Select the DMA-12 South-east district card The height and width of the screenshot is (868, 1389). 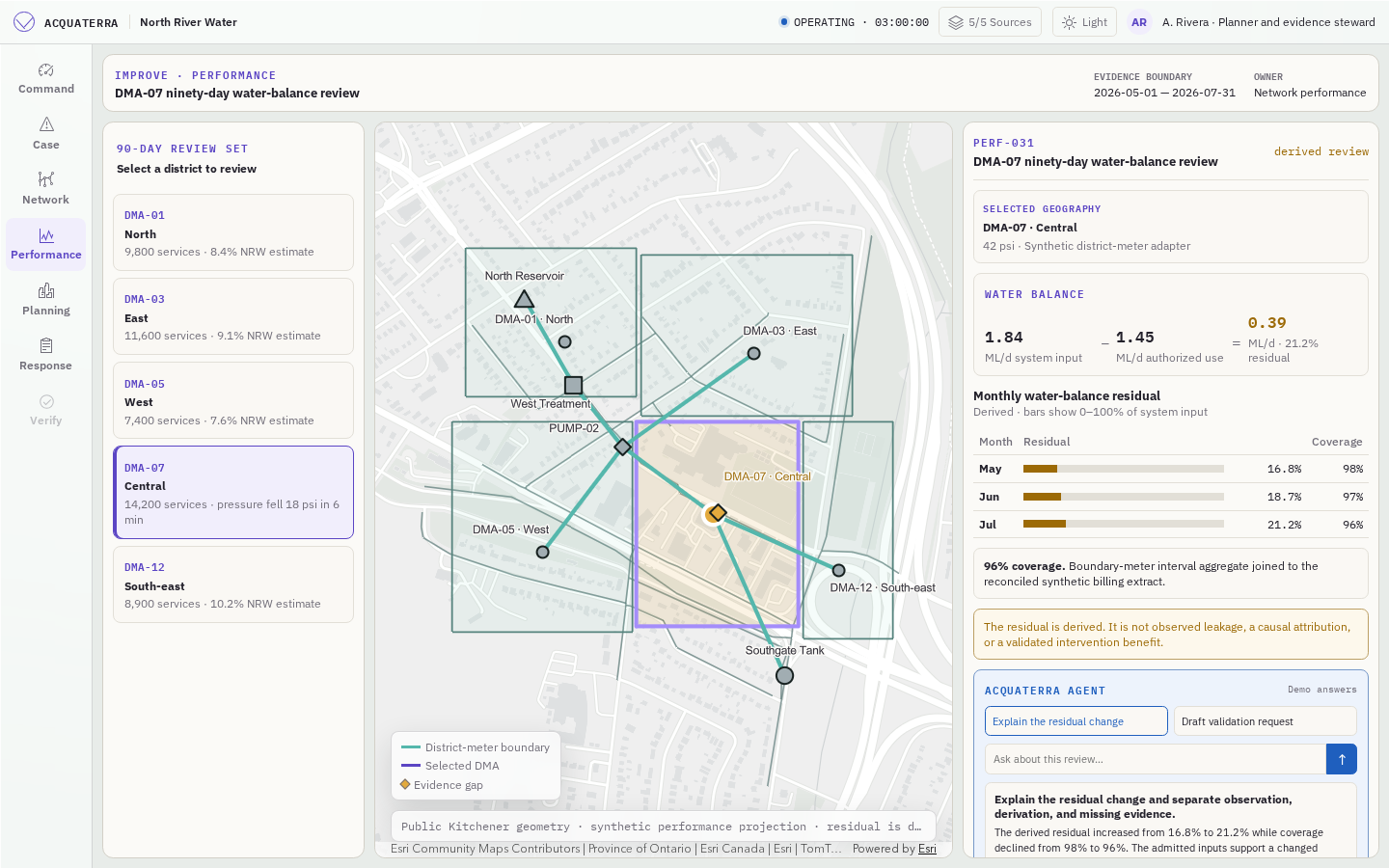233,584
